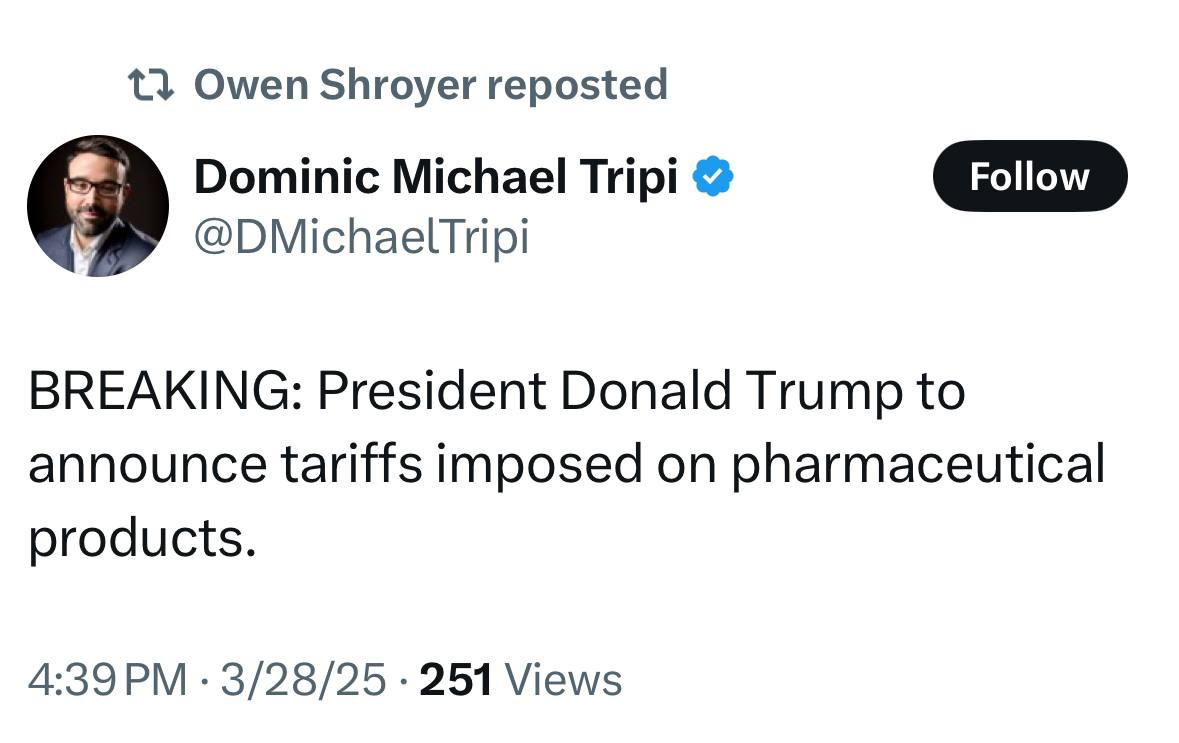Click the blue verified checkmark badge
This screenshot has height=743, width=1179.
click(715, 177)
